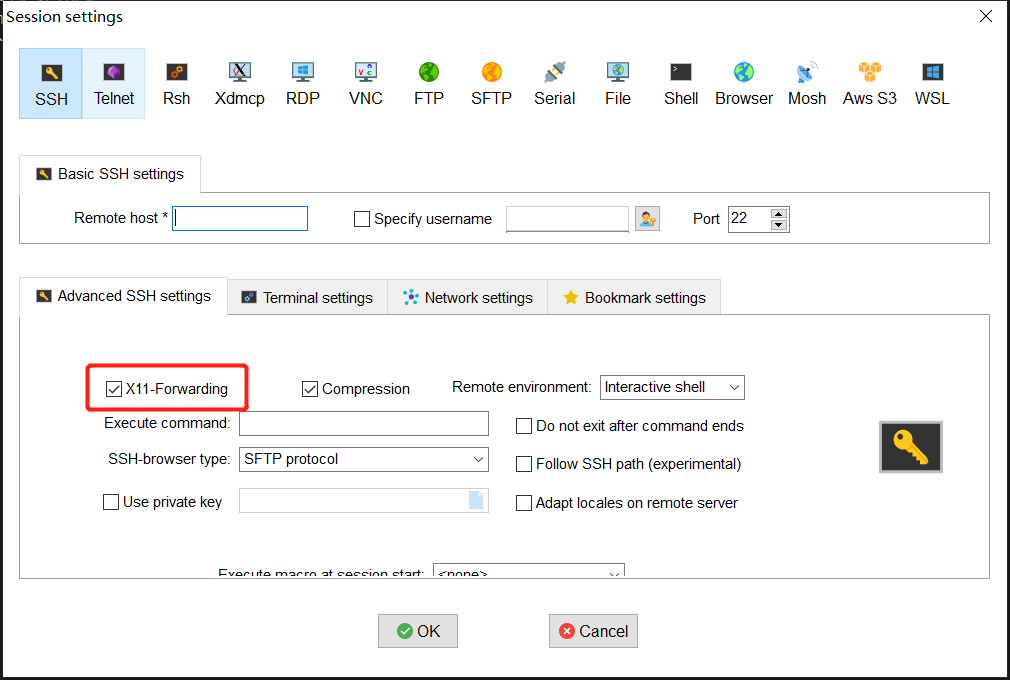Select the SSH session type icon
The height and width of the screenshot is (680, 1010).
(51, 84)
